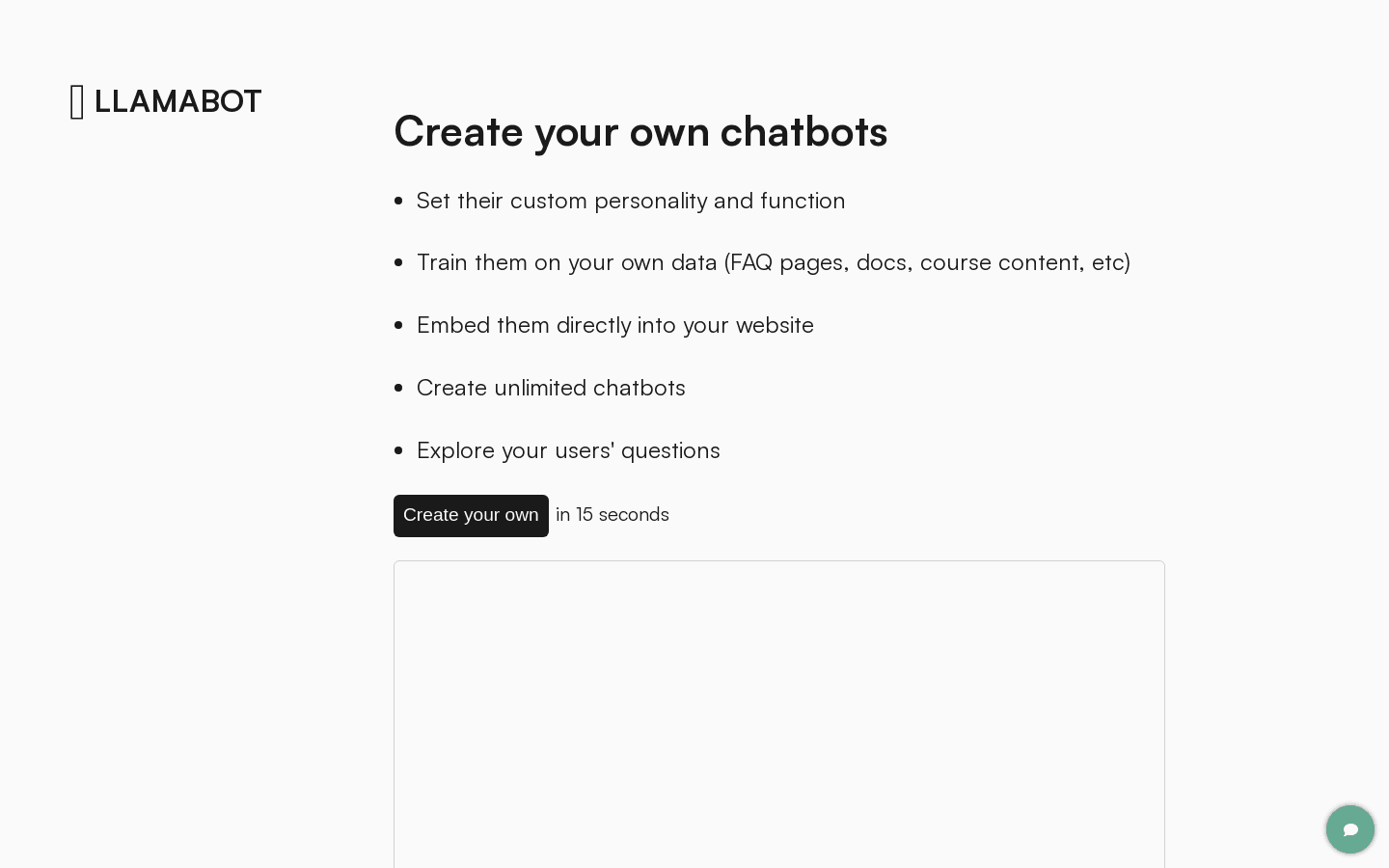Click "(FAQ pages, docs, course content, etc)" text

pos(927,262)
